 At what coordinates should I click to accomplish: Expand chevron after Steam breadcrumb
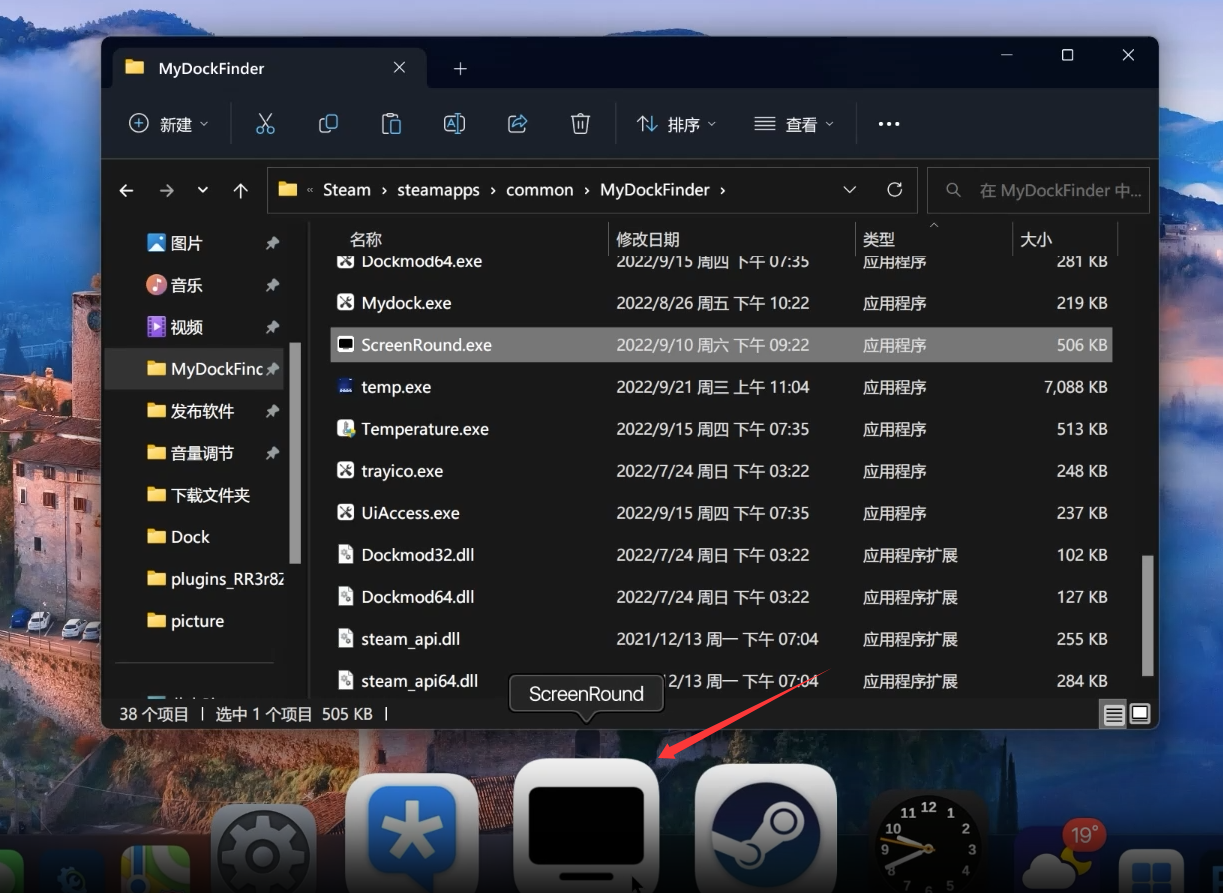coord(384,190)
